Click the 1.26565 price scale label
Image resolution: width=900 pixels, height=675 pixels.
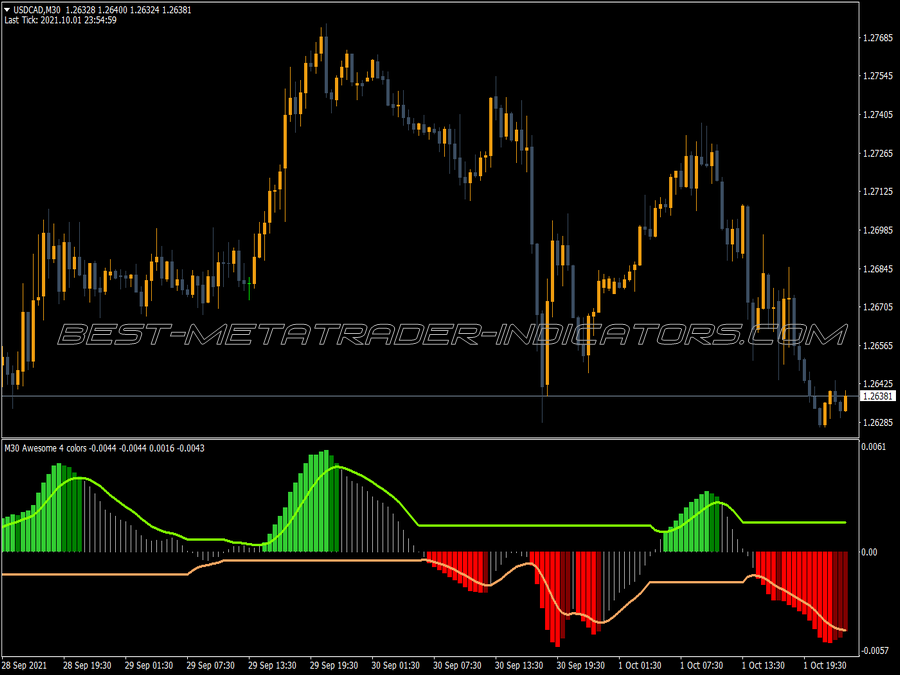click(878, 346)
